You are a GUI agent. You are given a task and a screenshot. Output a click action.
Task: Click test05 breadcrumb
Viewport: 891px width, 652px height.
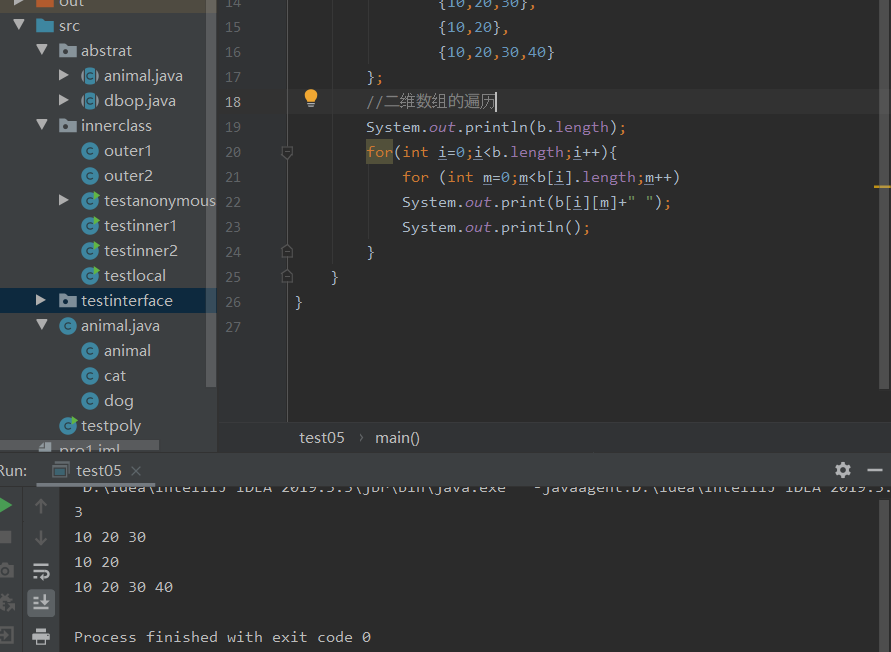[322, 438]
